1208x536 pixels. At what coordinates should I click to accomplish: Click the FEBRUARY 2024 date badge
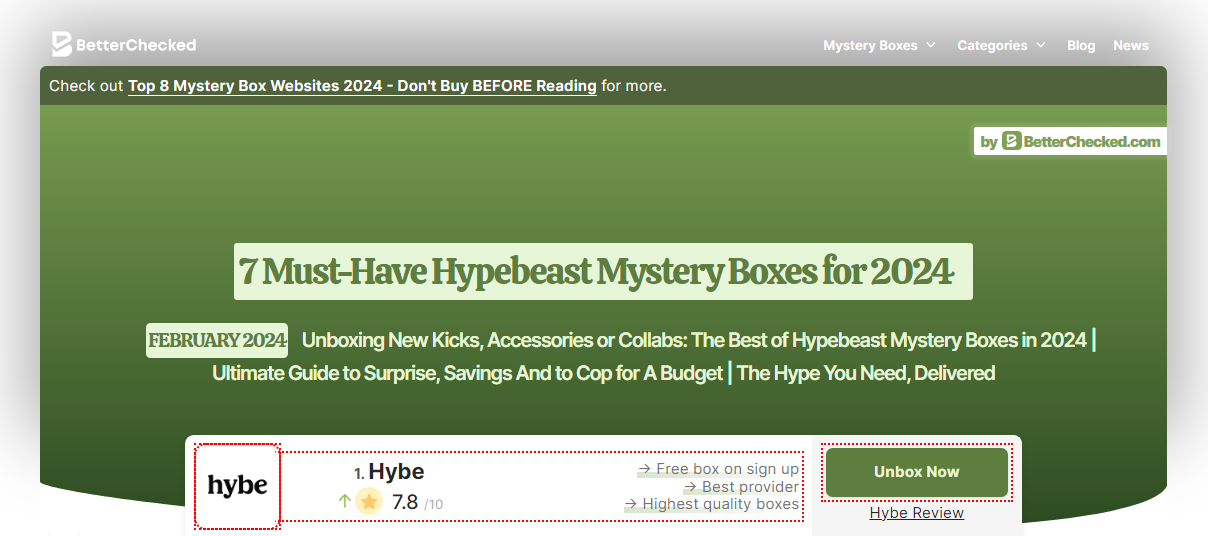[217, 340]
